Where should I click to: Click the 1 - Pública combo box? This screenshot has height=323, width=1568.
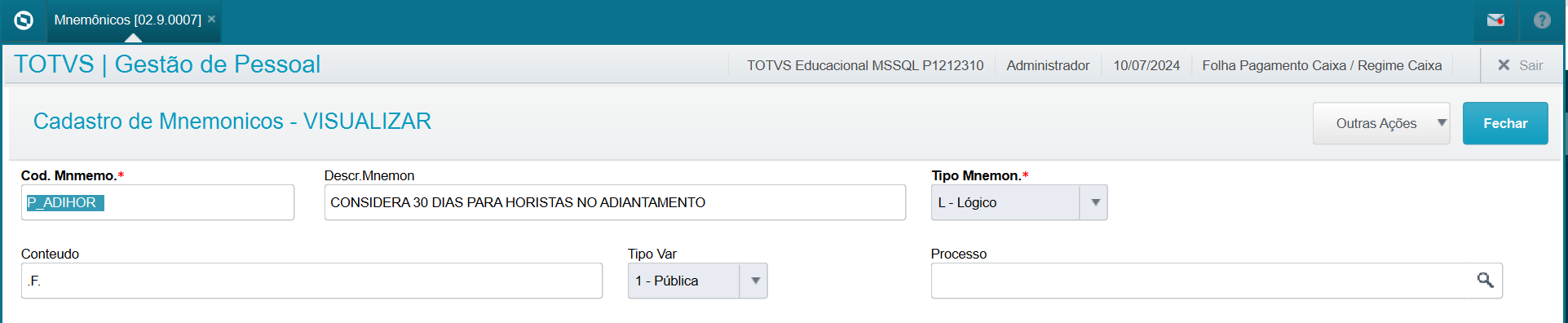(x=697, y=281)
